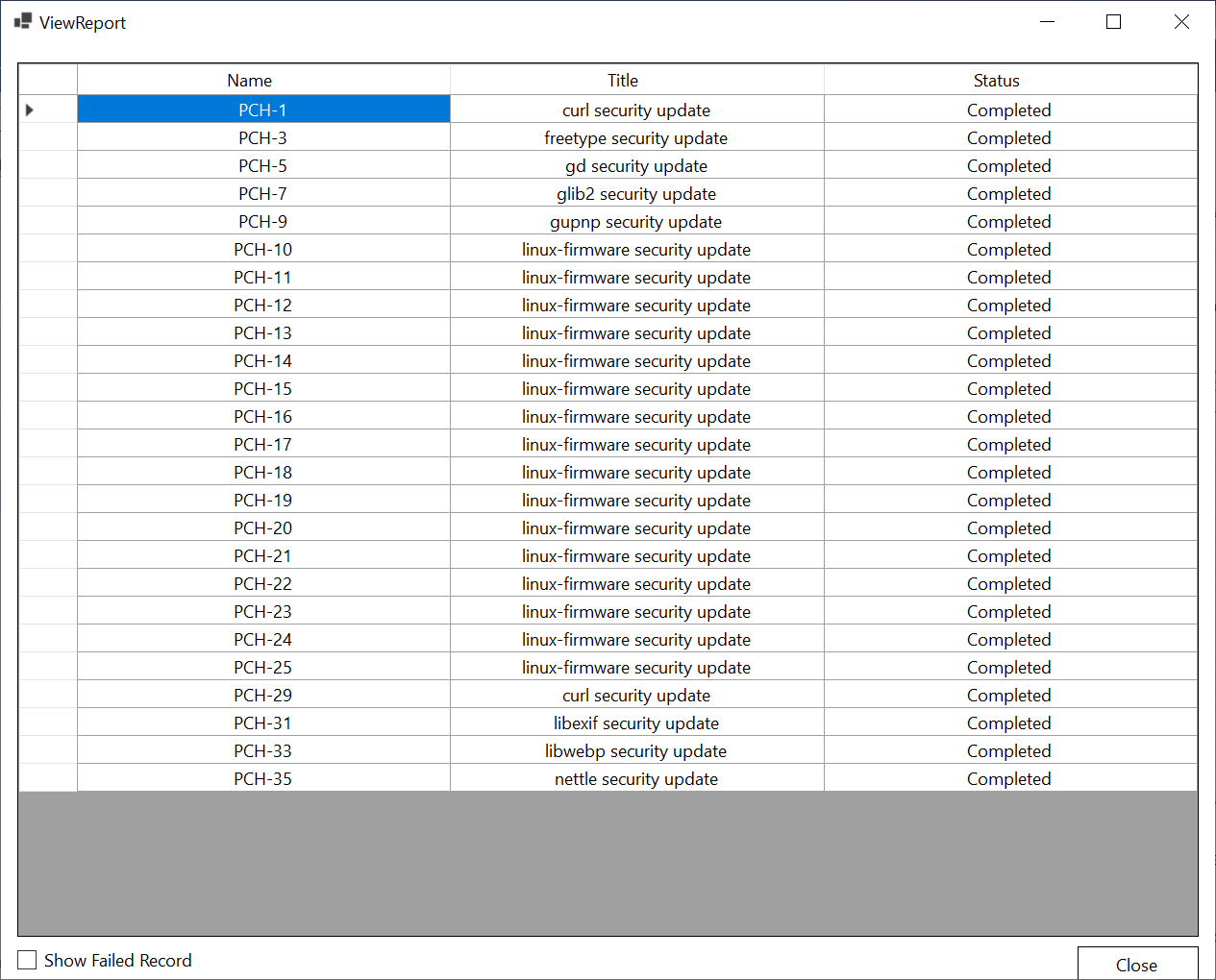1216x980 pixels.
Task: Select the PCH-29 name cell
Action: (x=262, y=696)
